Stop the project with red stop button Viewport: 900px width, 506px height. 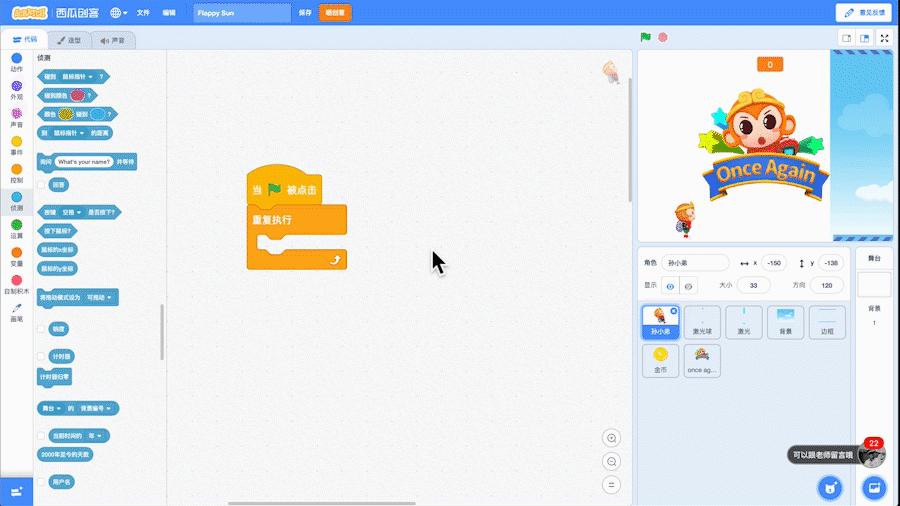tap(663, 37)
